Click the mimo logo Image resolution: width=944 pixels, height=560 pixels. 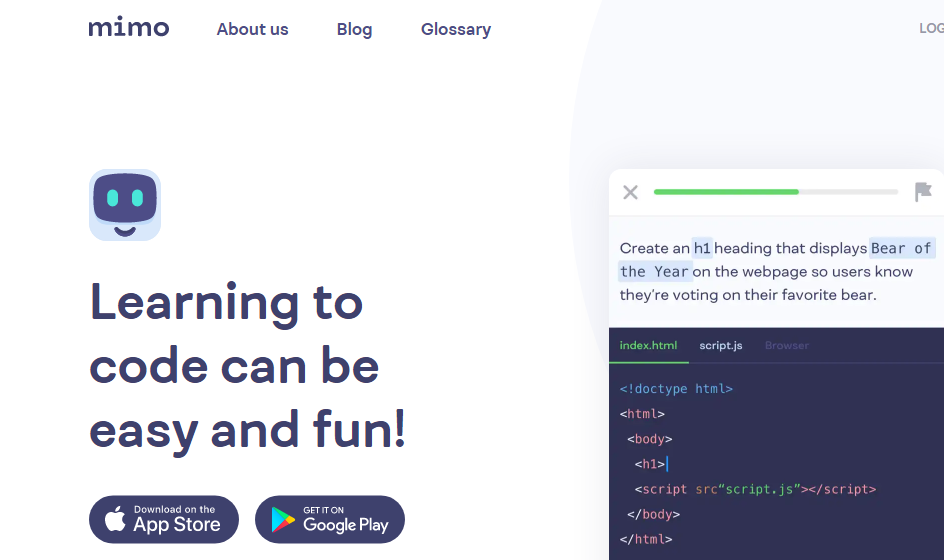coord(128,28)
